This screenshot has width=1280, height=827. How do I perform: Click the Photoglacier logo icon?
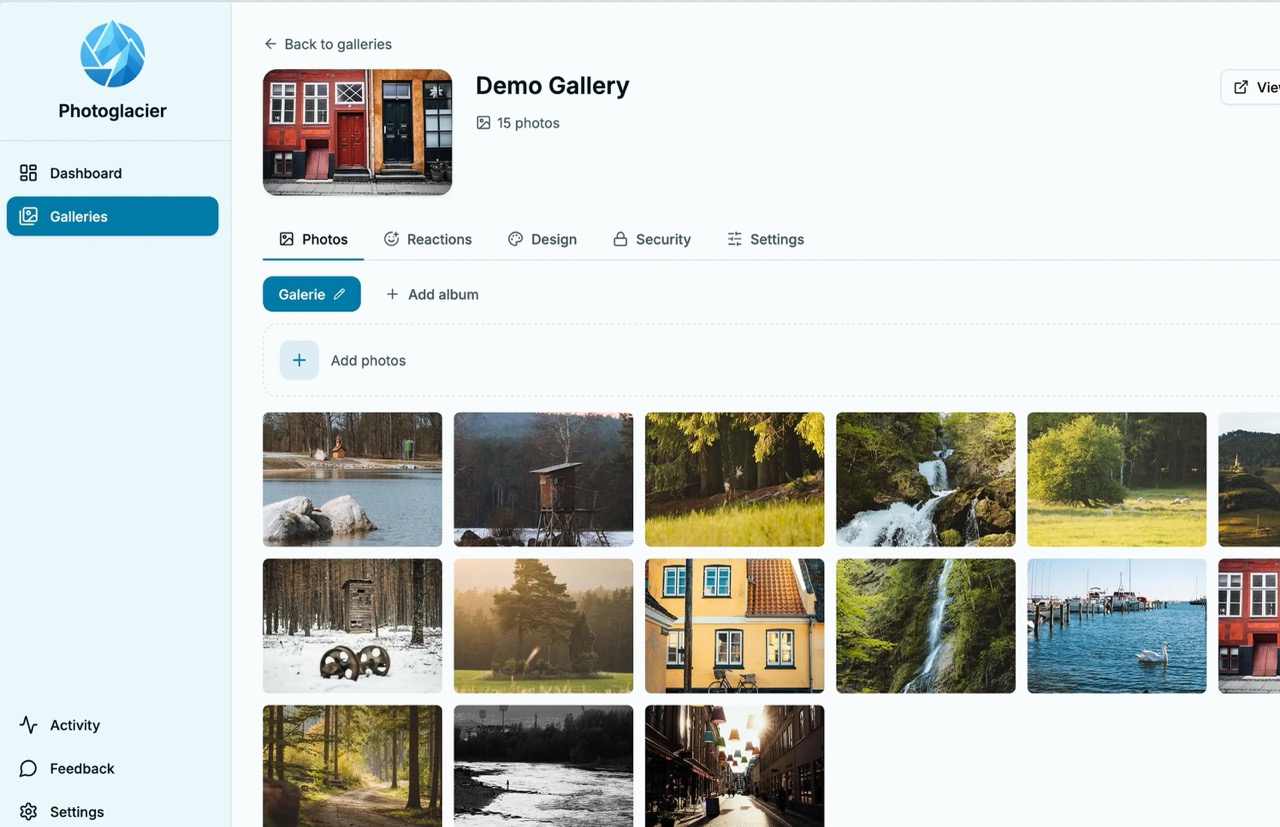coord(112,53)
